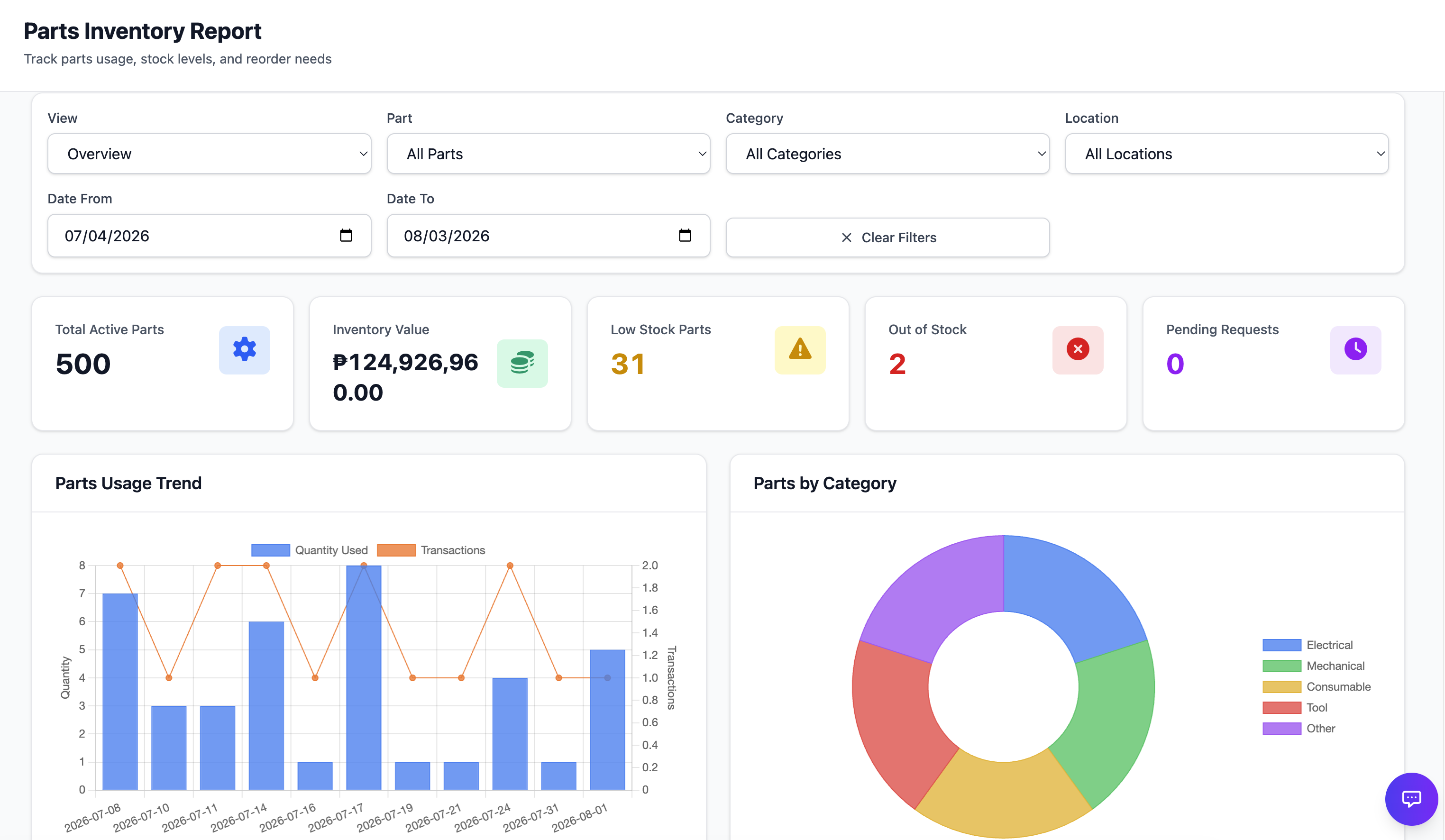The width and height of the screenshot is (1445, 840).
Task: Click the Parts by Category heading
Action: pos(824,484)
